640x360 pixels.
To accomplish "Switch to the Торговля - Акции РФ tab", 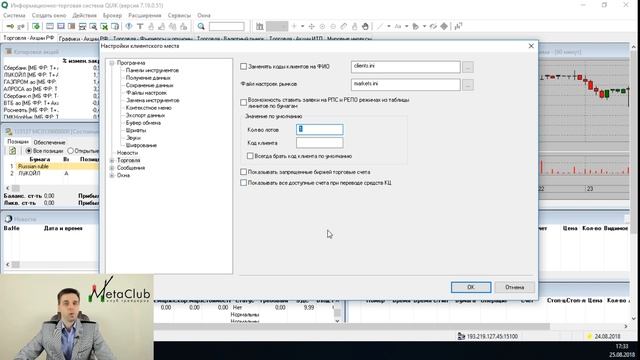I will tap(29, 38).
